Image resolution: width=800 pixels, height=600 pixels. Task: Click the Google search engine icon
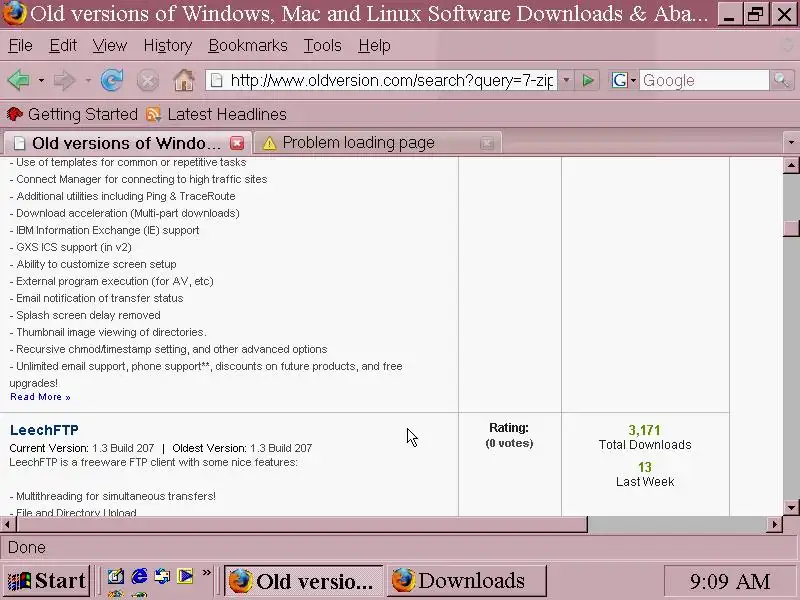[x=619, y=80]
